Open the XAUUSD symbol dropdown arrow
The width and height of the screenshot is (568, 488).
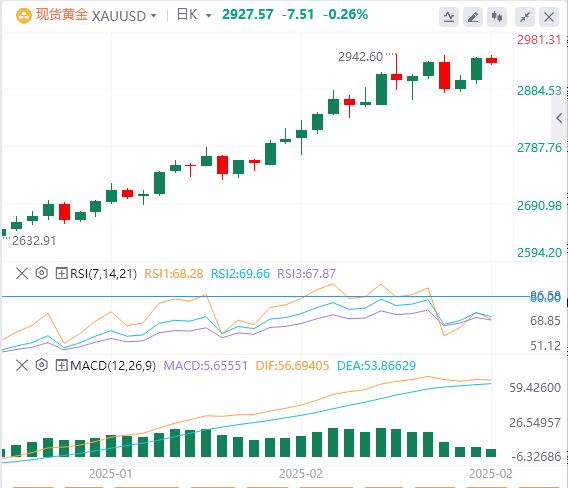tap(154, 16)
